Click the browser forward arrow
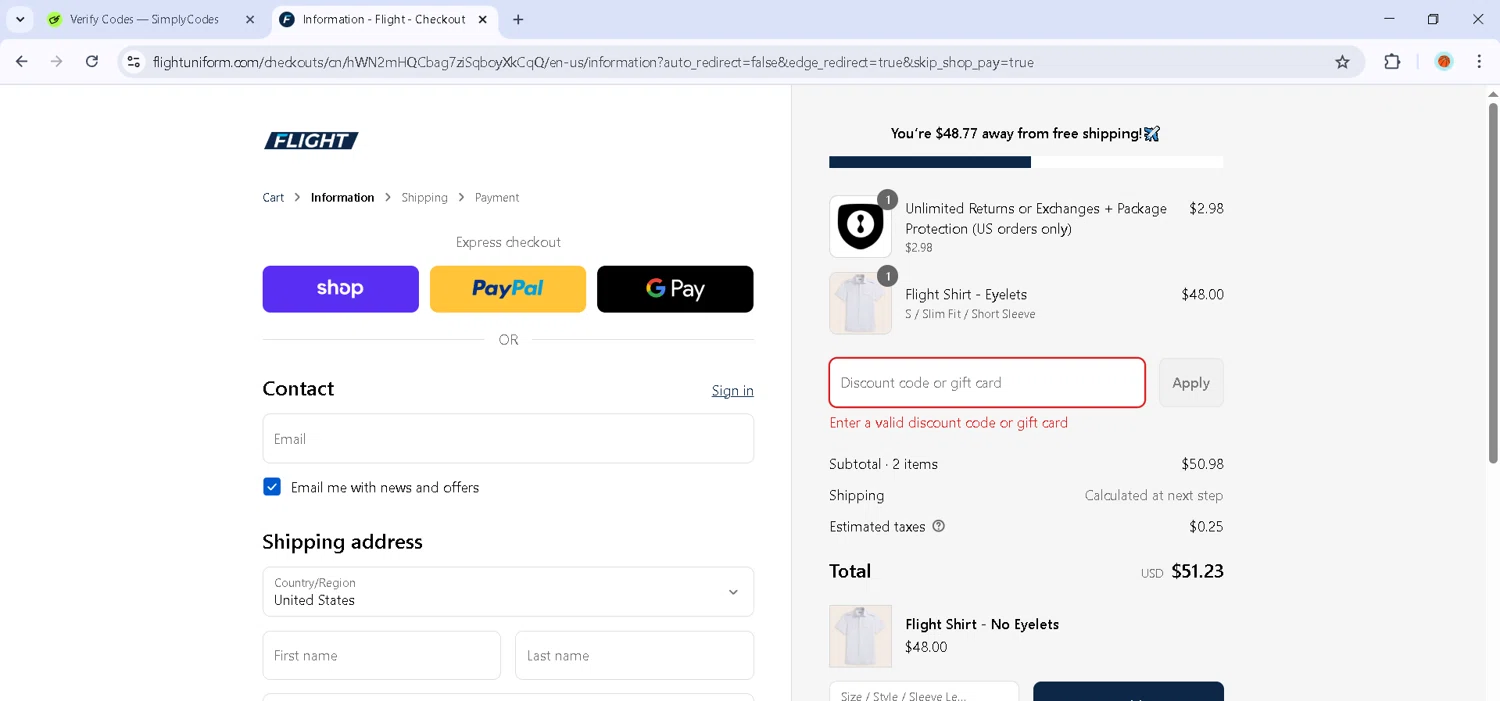This screenshot has width=1500, height=701. [x=57, y=62]
